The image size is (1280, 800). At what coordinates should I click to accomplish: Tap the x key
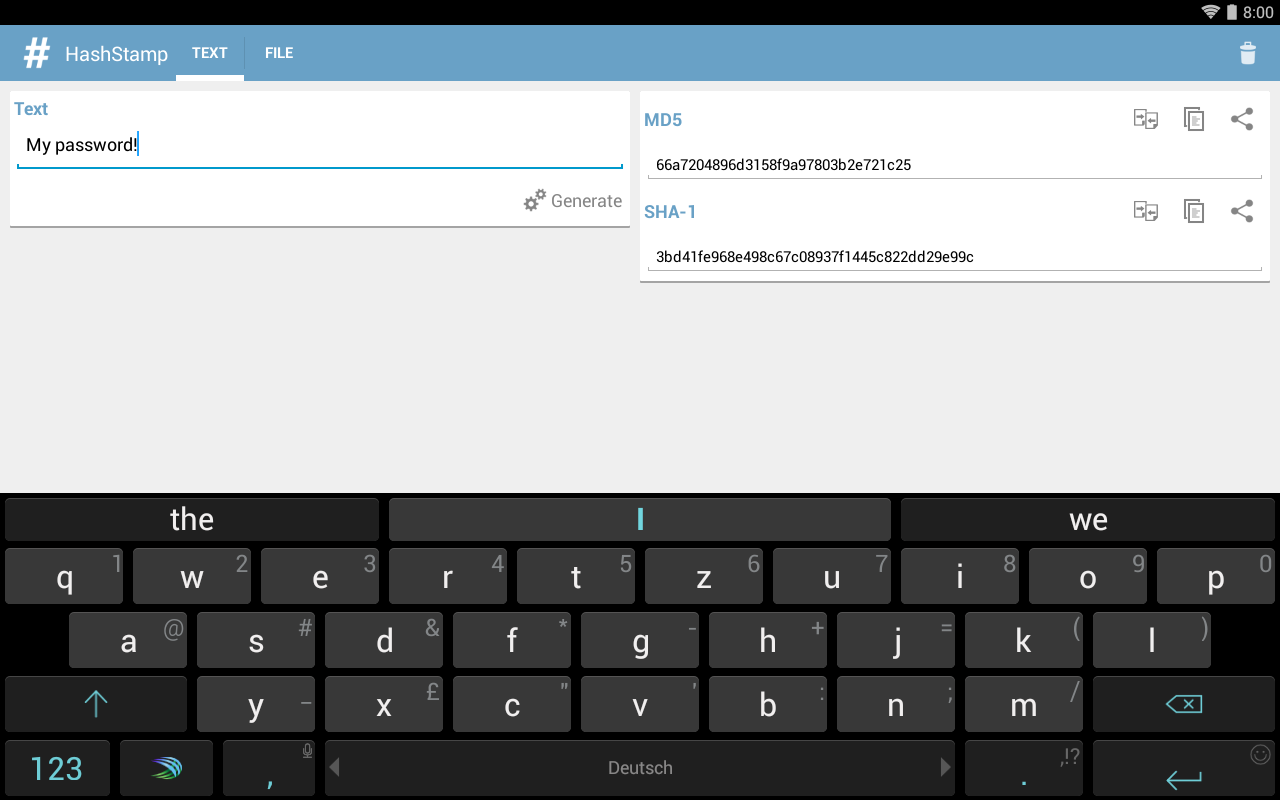[x=384, y=704]
